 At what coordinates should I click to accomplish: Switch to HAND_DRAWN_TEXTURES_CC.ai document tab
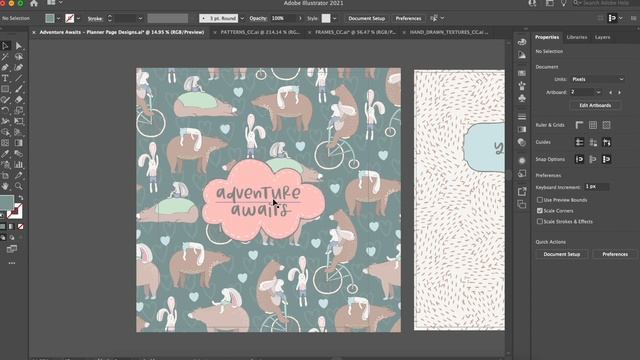(x=449, y=32)
